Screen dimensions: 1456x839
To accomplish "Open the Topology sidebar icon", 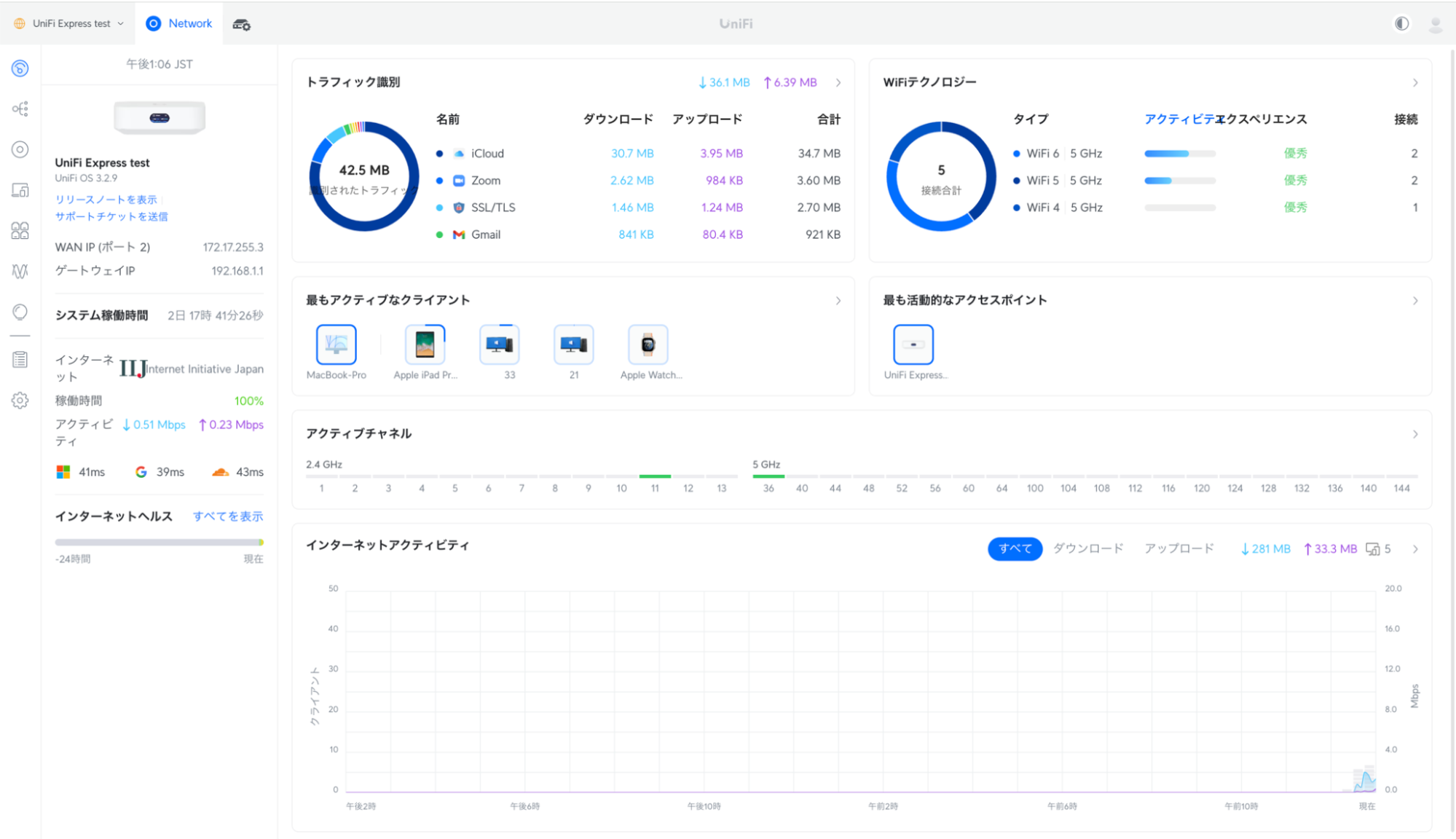I will [x=20, y=109].
